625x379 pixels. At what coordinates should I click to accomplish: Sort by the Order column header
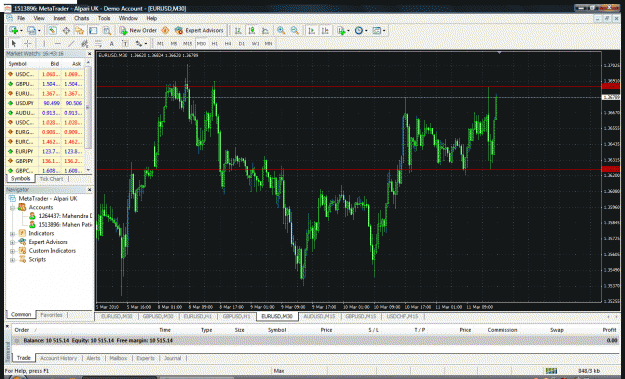[22, 330]
